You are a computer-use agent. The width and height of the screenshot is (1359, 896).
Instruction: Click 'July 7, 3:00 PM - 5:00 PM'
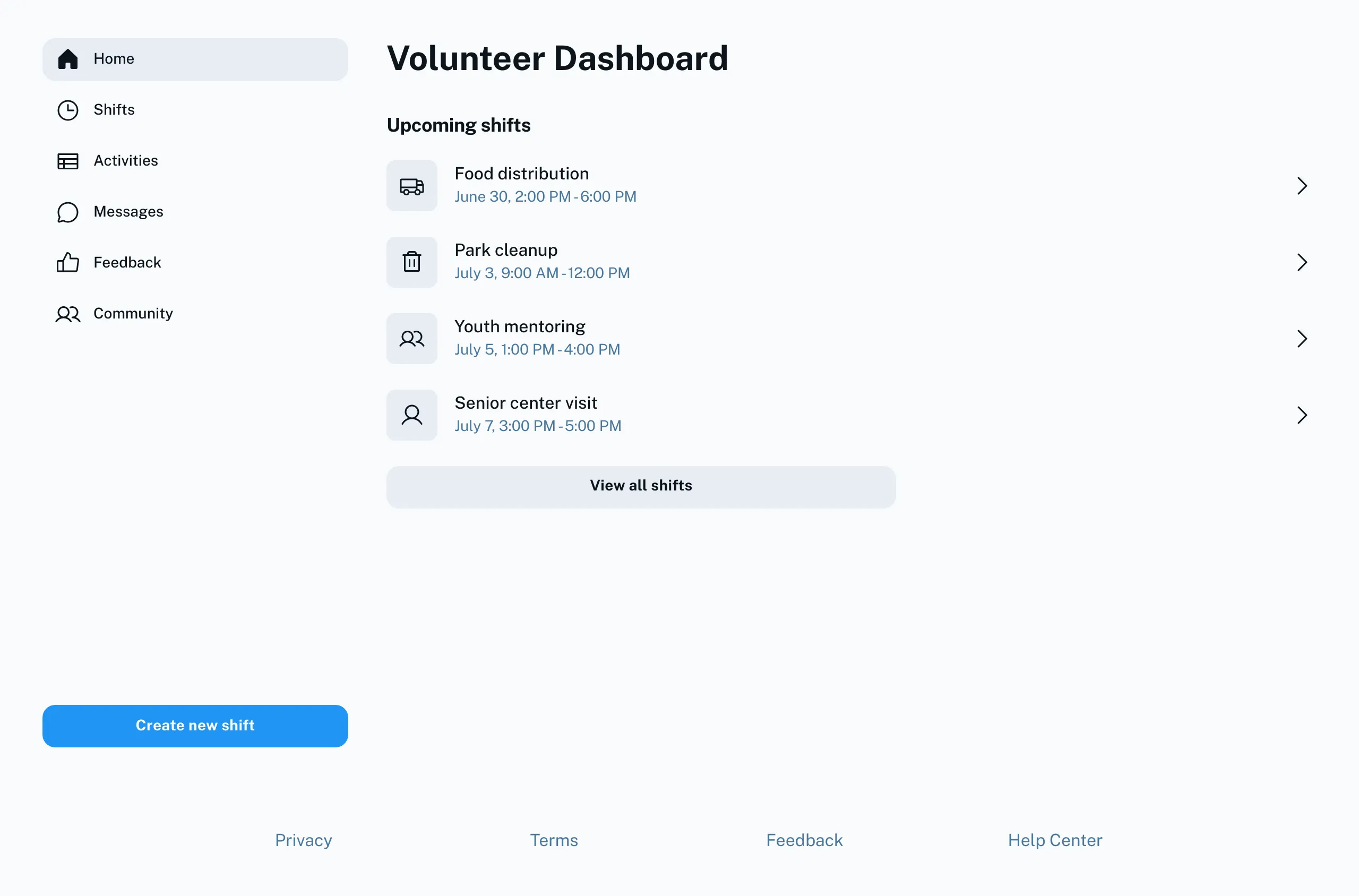tap(538, 426)
